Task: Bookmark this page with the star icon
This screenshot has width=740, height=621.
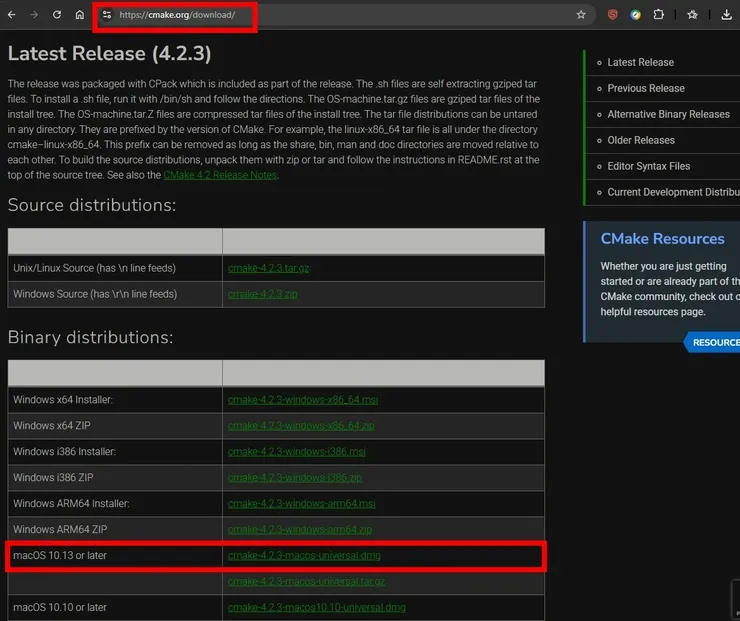Action: 581,15
